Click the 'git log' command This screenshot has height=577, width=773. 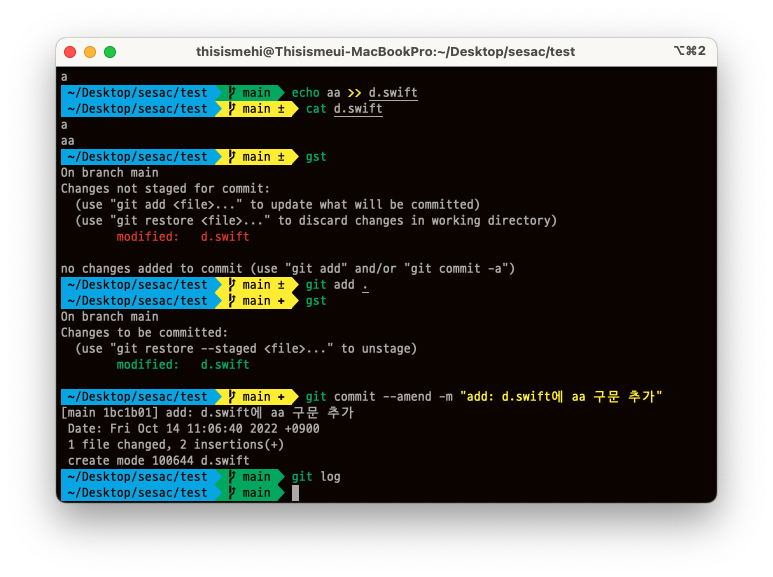pyautogui.click(x=316, y=477)
